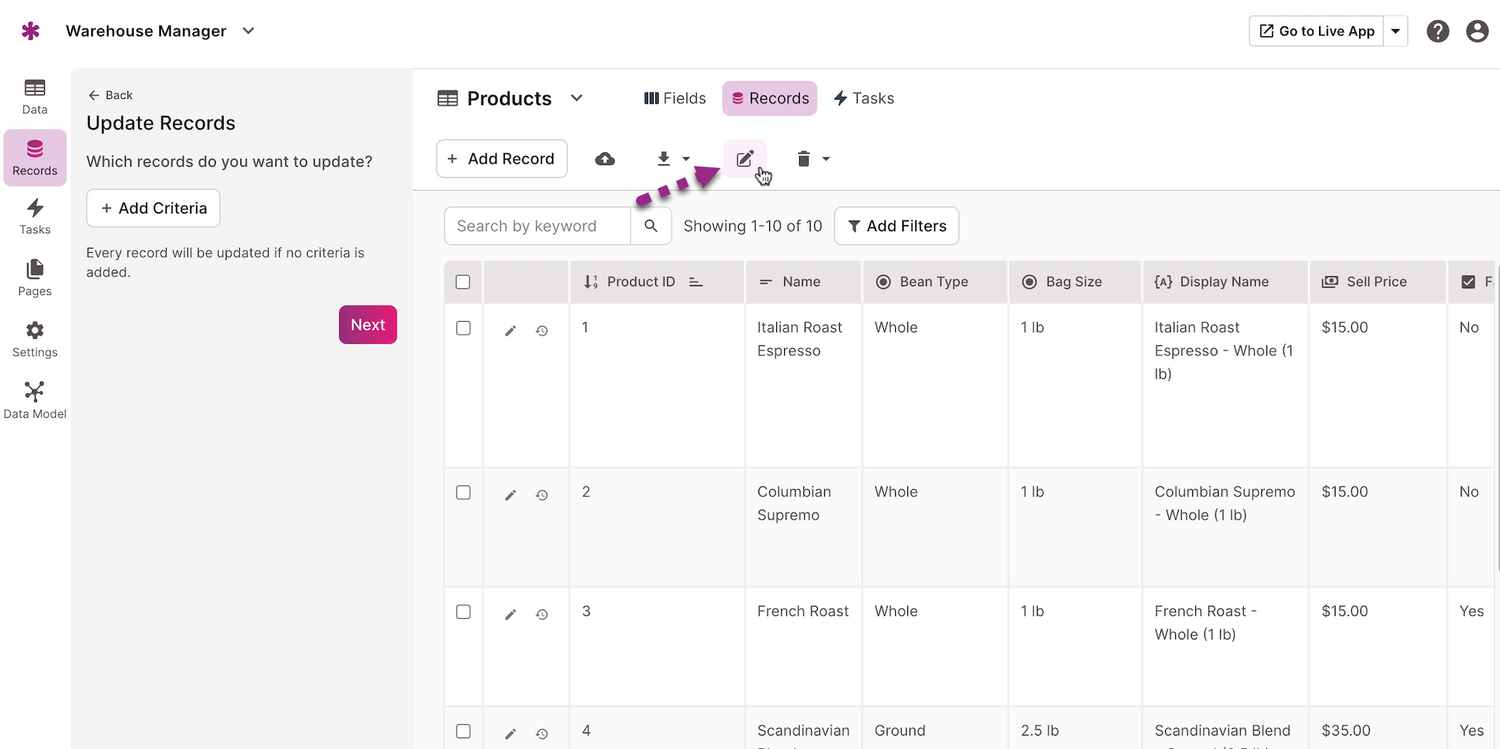The image size is (1500, 749).
Task: Open Data Model in the sidebar
Action: click(x=35, y=399)
